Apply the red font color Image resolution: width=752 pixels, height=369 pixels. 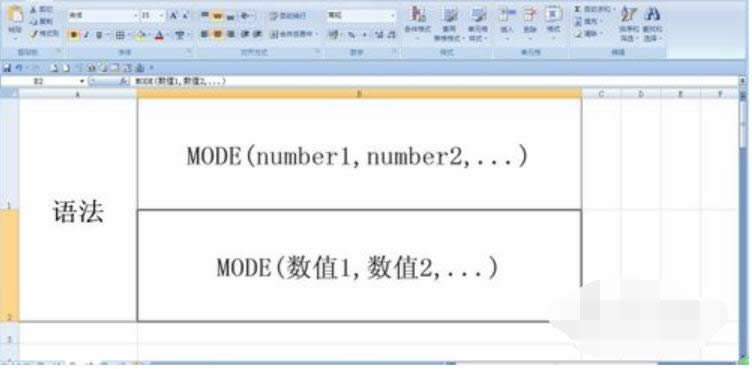point(159,35)
